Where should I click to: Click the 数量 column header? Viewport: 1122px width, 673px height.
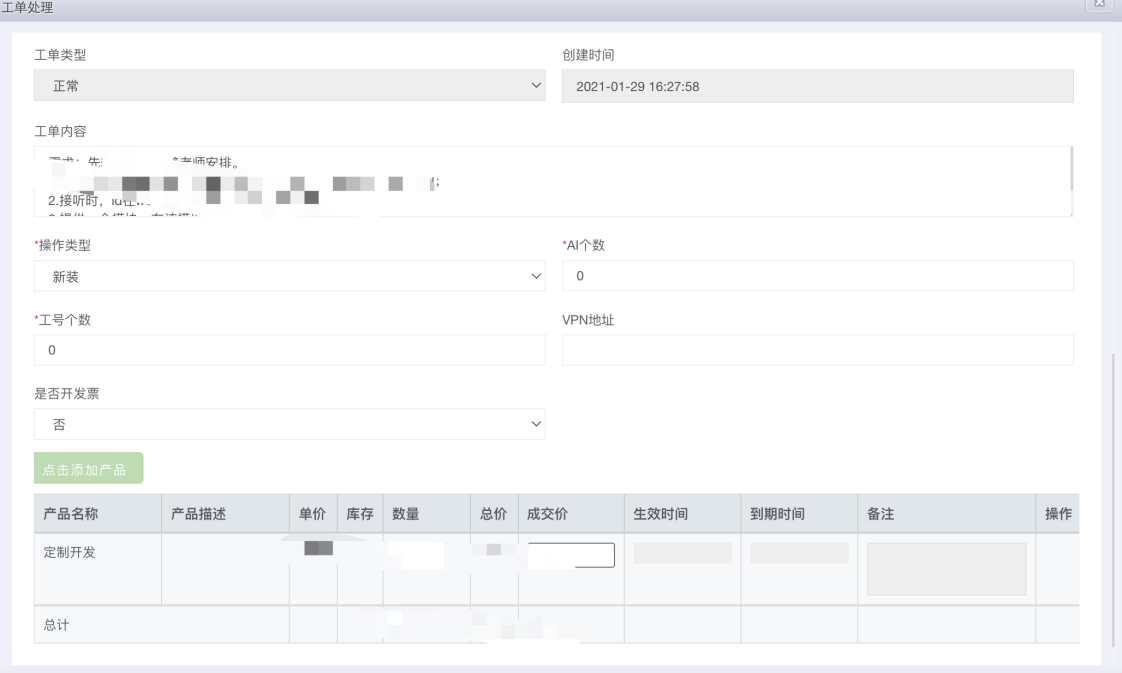(x=405, y=514)
